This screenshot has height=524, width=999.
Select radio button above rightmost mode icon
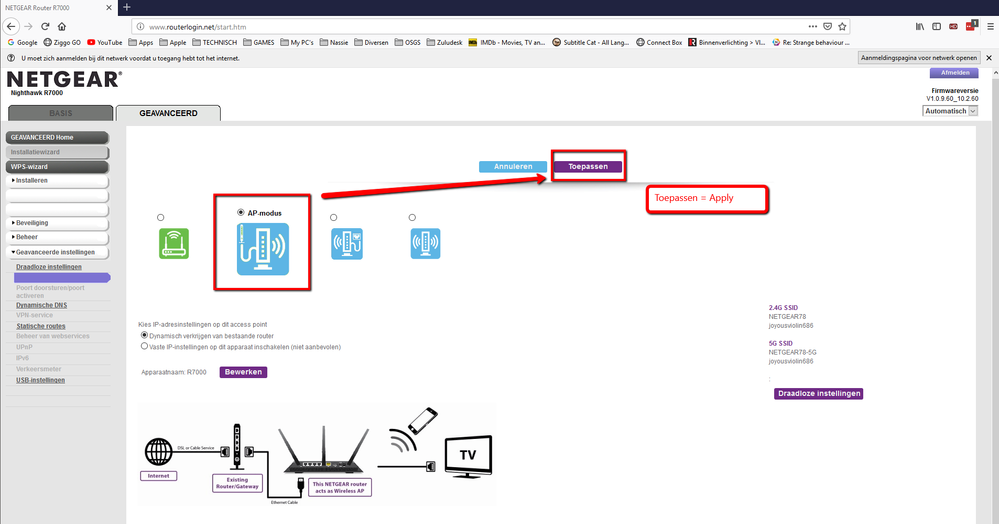click(x=412, y=217)
